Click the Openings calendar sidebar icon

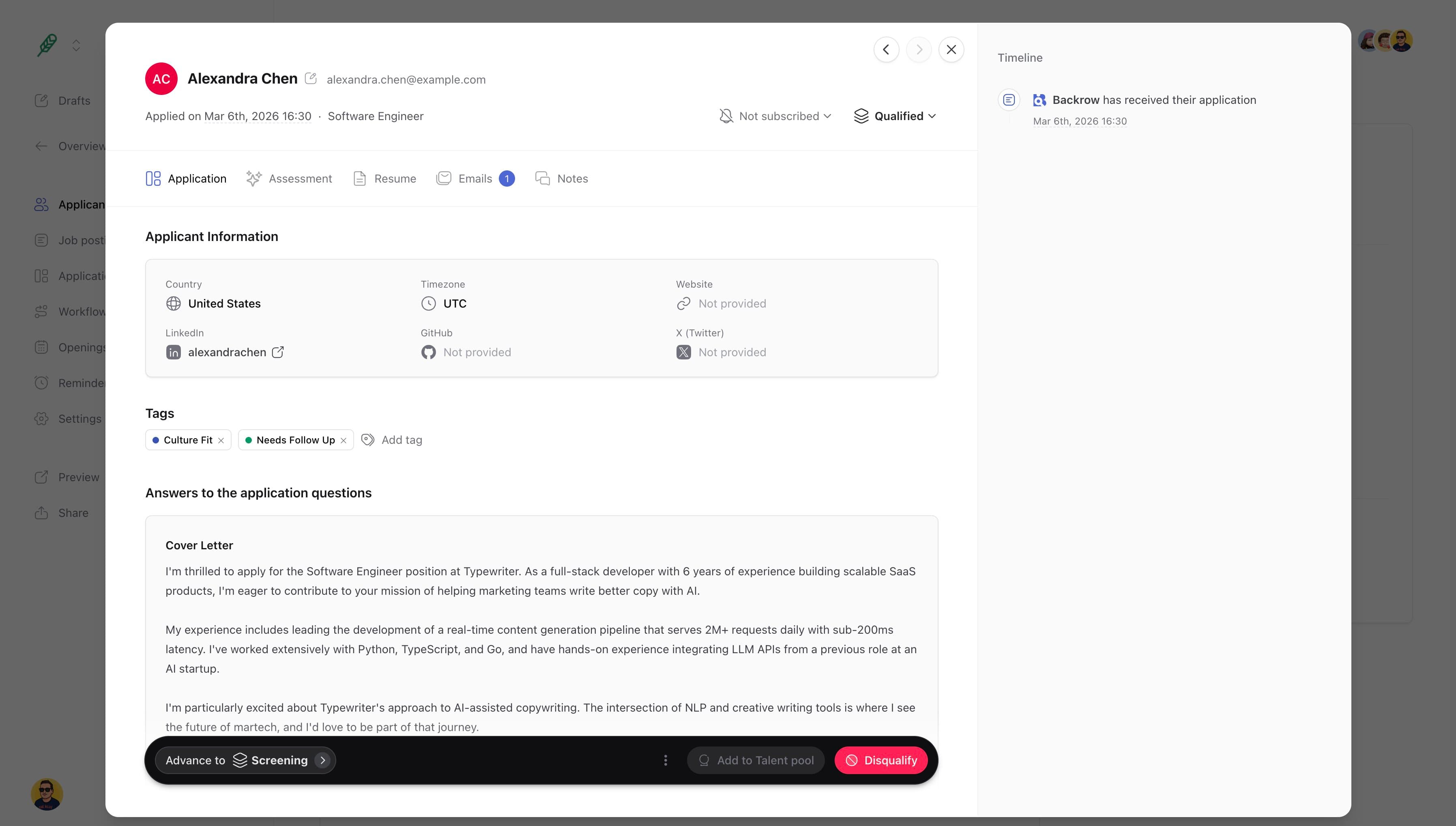point(41,347)
